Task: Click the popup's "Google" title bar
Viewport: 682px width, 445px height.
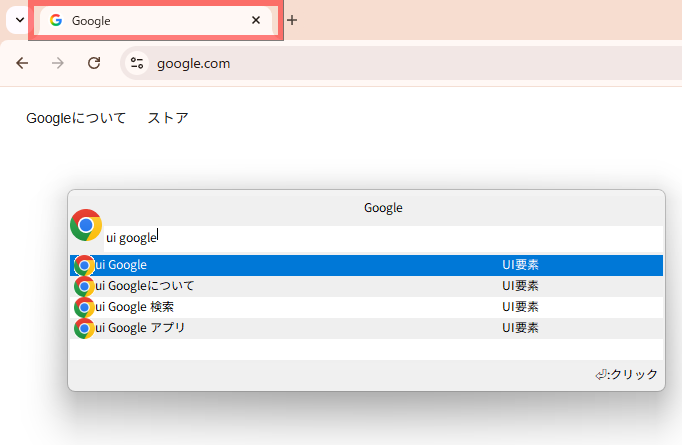Action: (x=382, y=208)
